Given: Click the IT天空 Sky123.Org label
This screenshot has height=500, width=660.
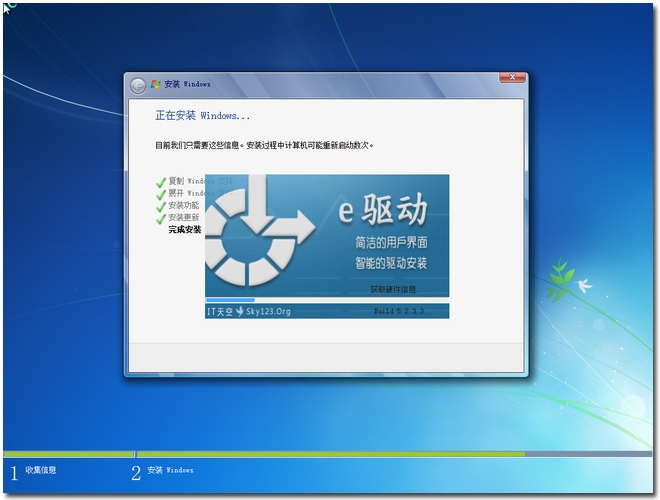Looking at the screenshot, I should [x=249, y=311].
